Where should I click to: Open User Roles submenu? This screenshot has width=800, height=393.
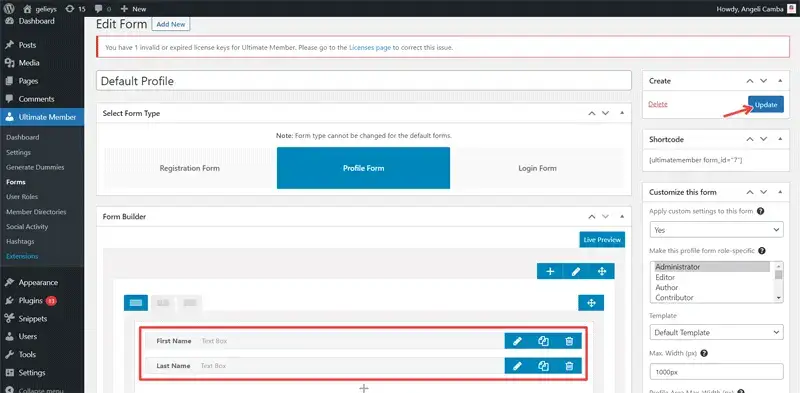[x=22, y=196]
